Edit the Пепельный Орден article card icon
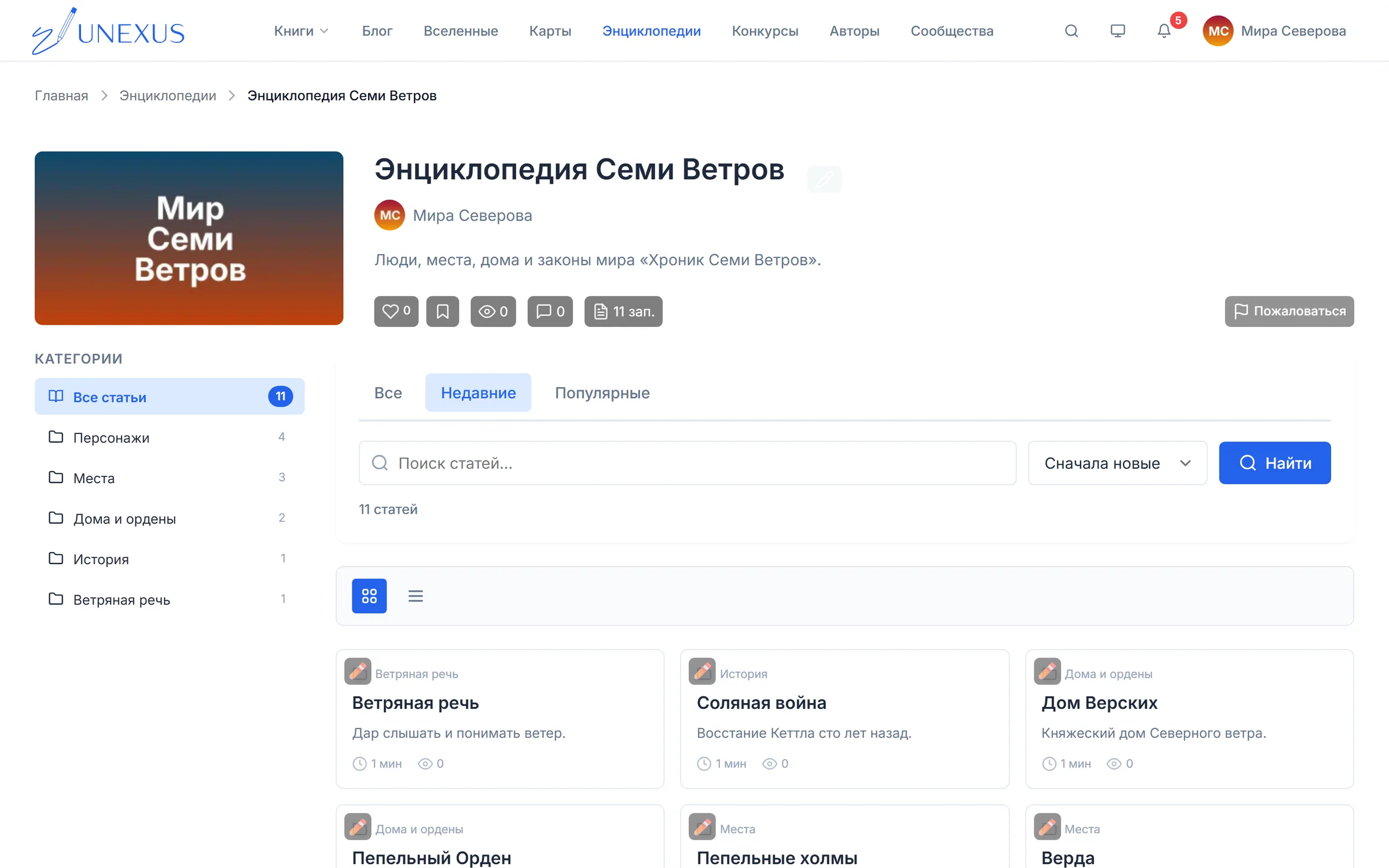 358,827
